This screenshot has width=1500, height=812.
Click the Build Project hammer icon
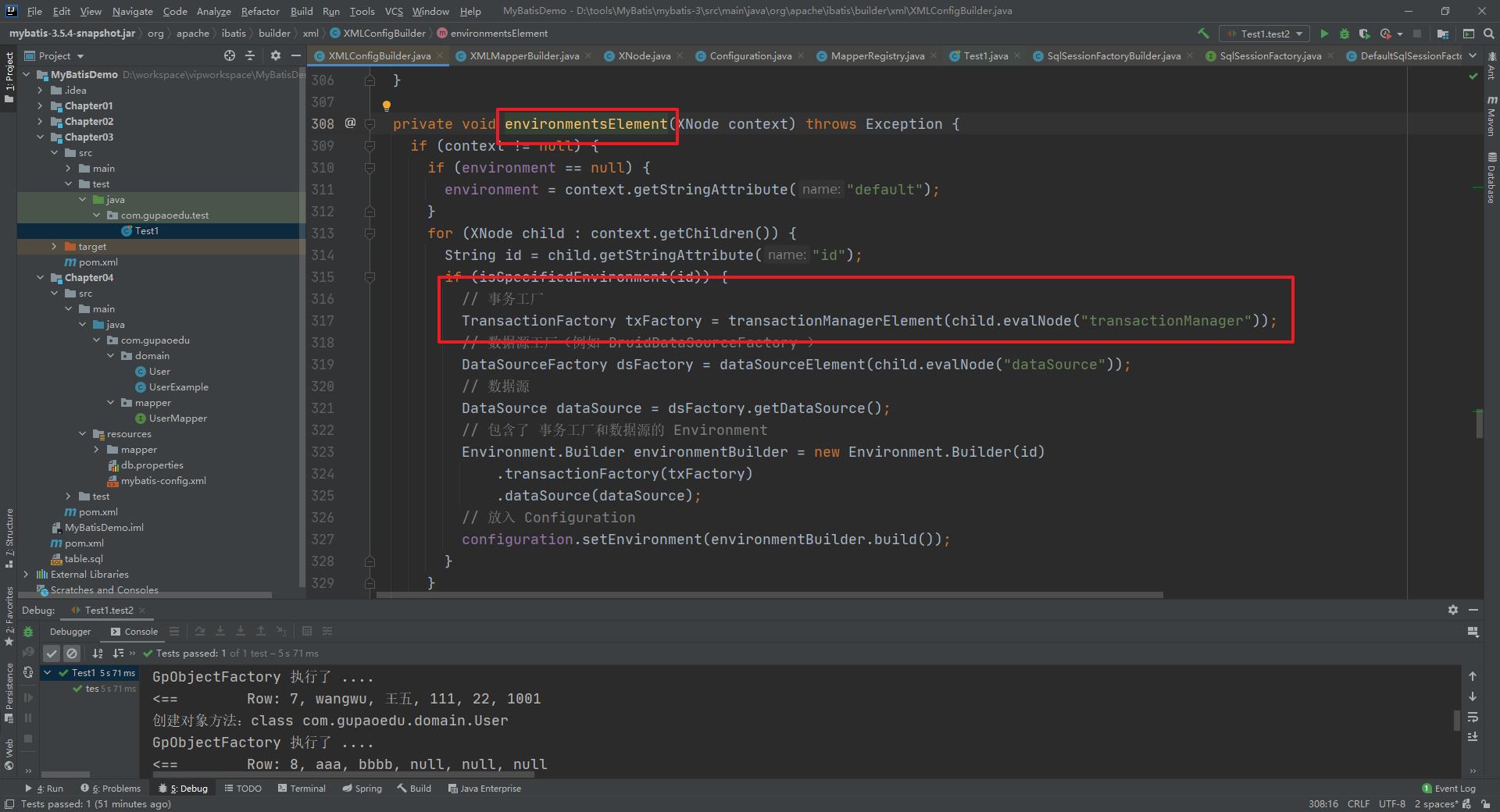click(1203, 34)
